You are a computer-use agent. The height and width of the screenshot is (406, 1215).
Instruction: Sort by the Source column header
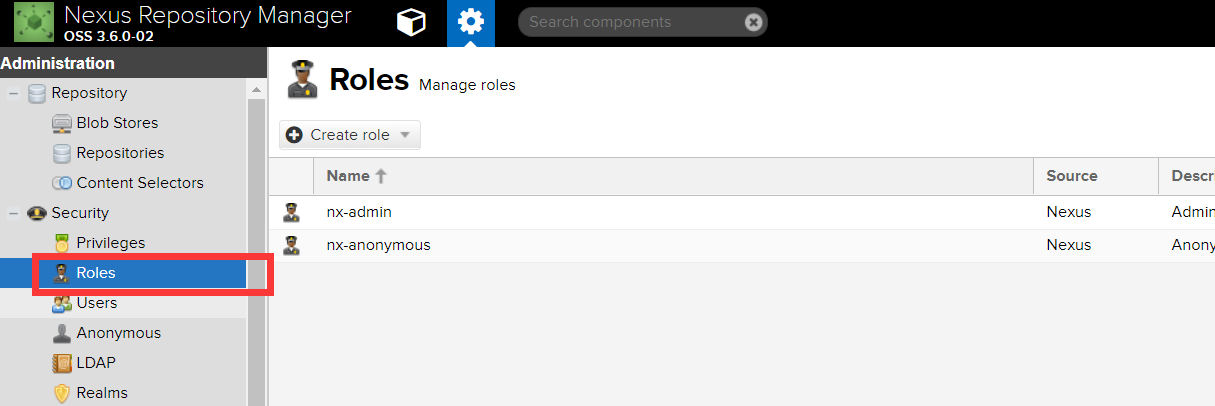coord(1071,176)
